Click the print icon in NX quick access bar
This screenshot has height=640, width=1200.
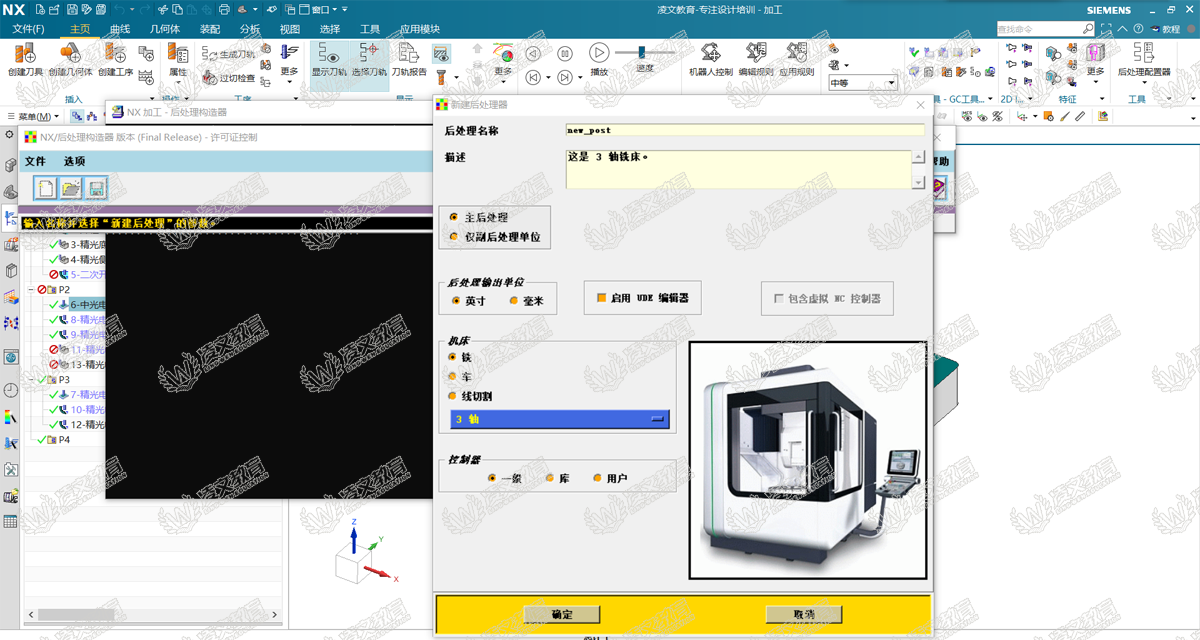tap(223, 9)
